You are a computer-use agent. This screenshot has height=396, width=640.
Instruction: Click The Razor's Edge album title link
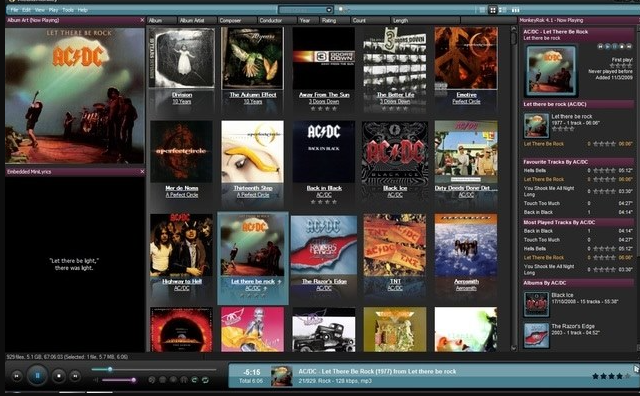click(x=324, y=281)
